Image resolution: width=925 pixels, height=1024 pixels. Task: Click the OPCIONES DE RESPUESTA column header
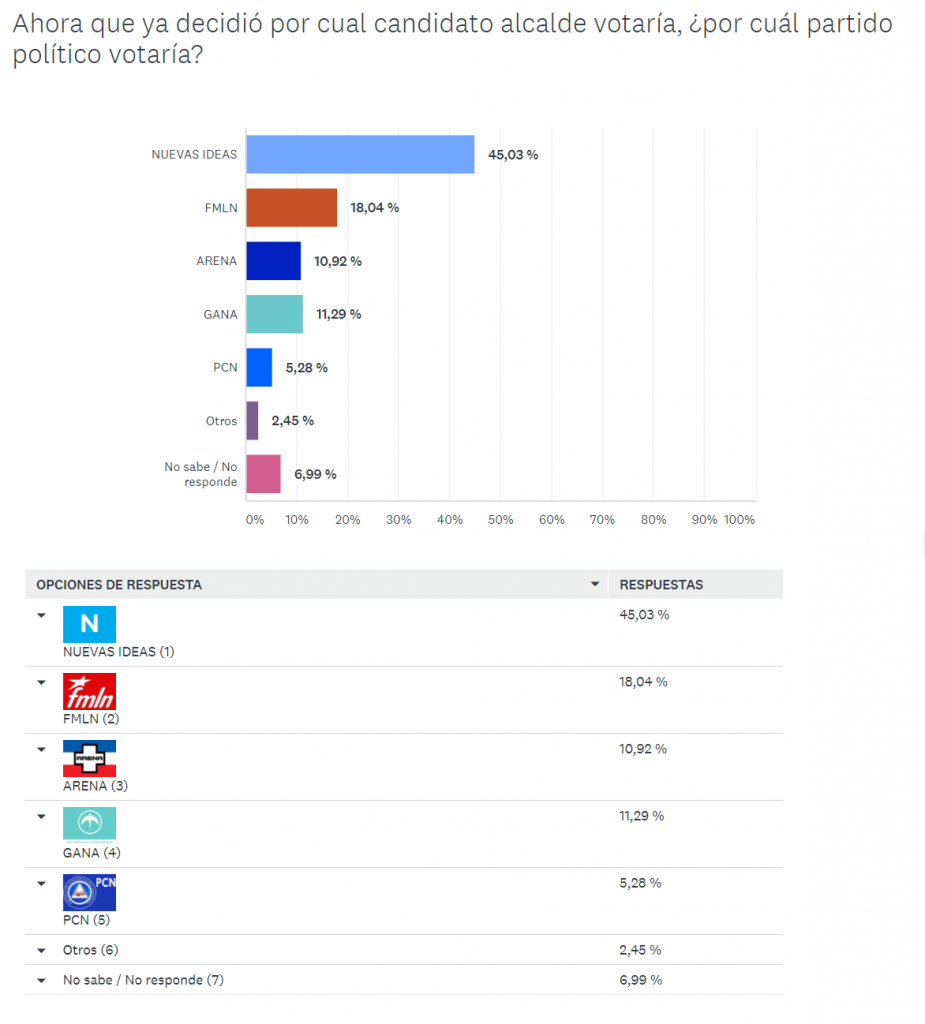pos(119,584)
